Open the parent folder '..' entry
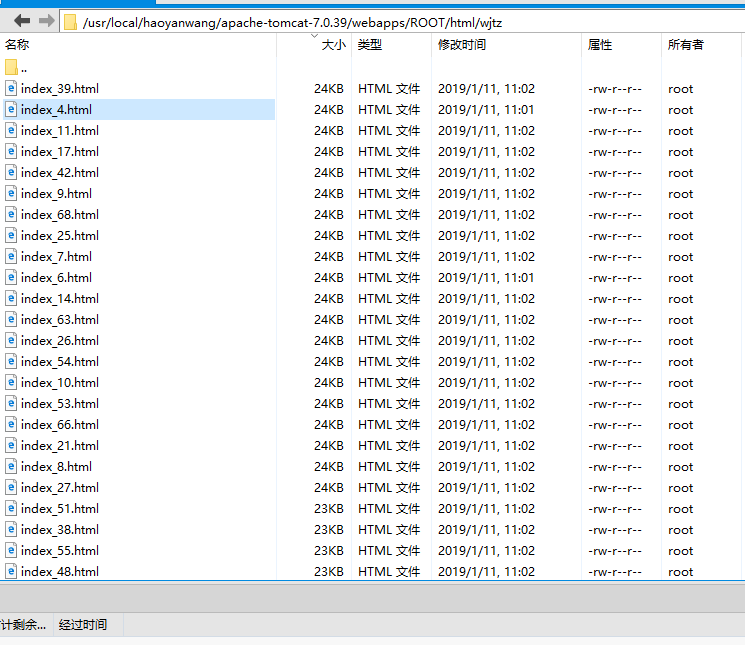Screen dimensions: 745x645 16,67
